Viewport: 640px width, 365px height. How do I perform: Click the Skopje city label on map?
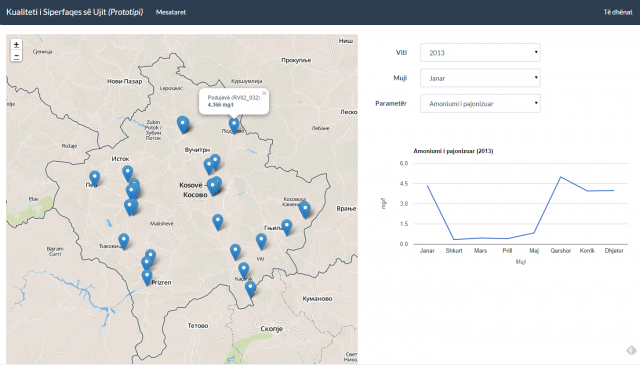tap(271, 329)
